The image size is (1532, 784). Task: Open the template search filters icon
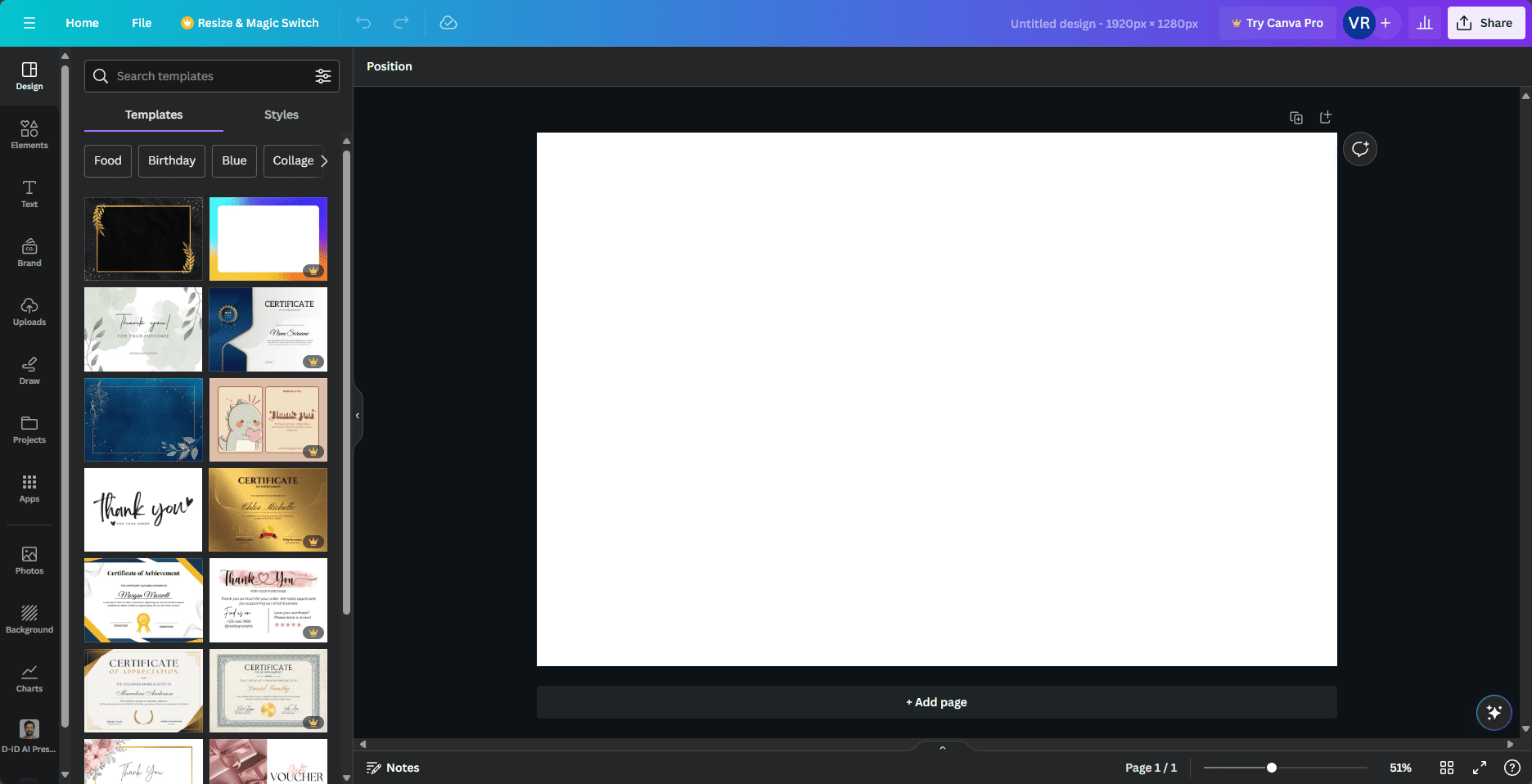[x=323, y=76]
